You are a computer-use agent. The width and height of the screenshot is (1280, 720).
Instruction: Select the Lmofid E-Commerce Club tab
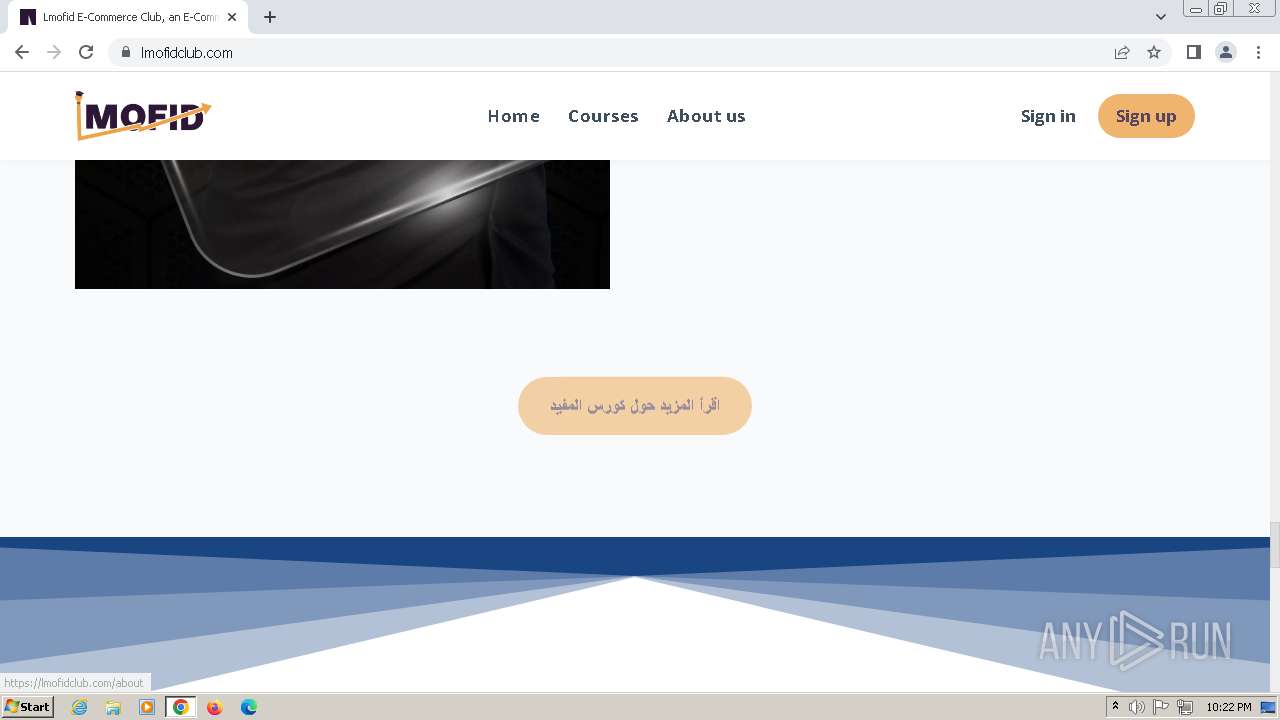coord(128,17)
